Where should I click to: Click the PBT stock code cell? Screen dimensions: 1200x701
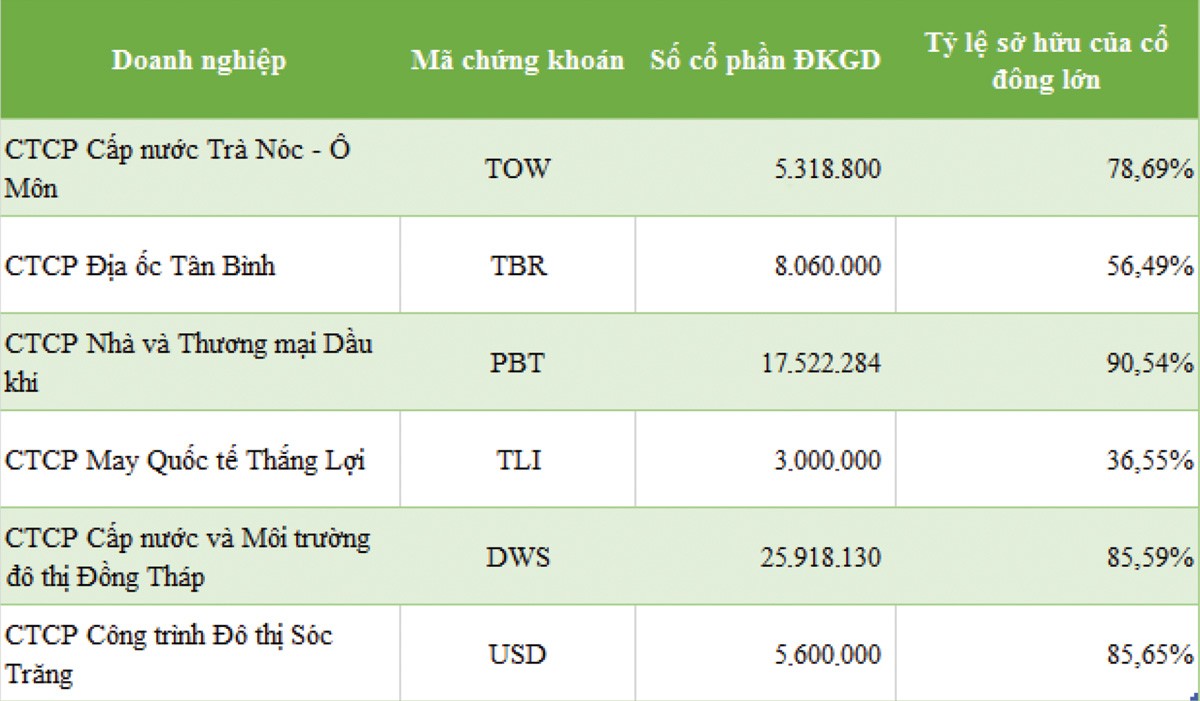pos(517,362)
